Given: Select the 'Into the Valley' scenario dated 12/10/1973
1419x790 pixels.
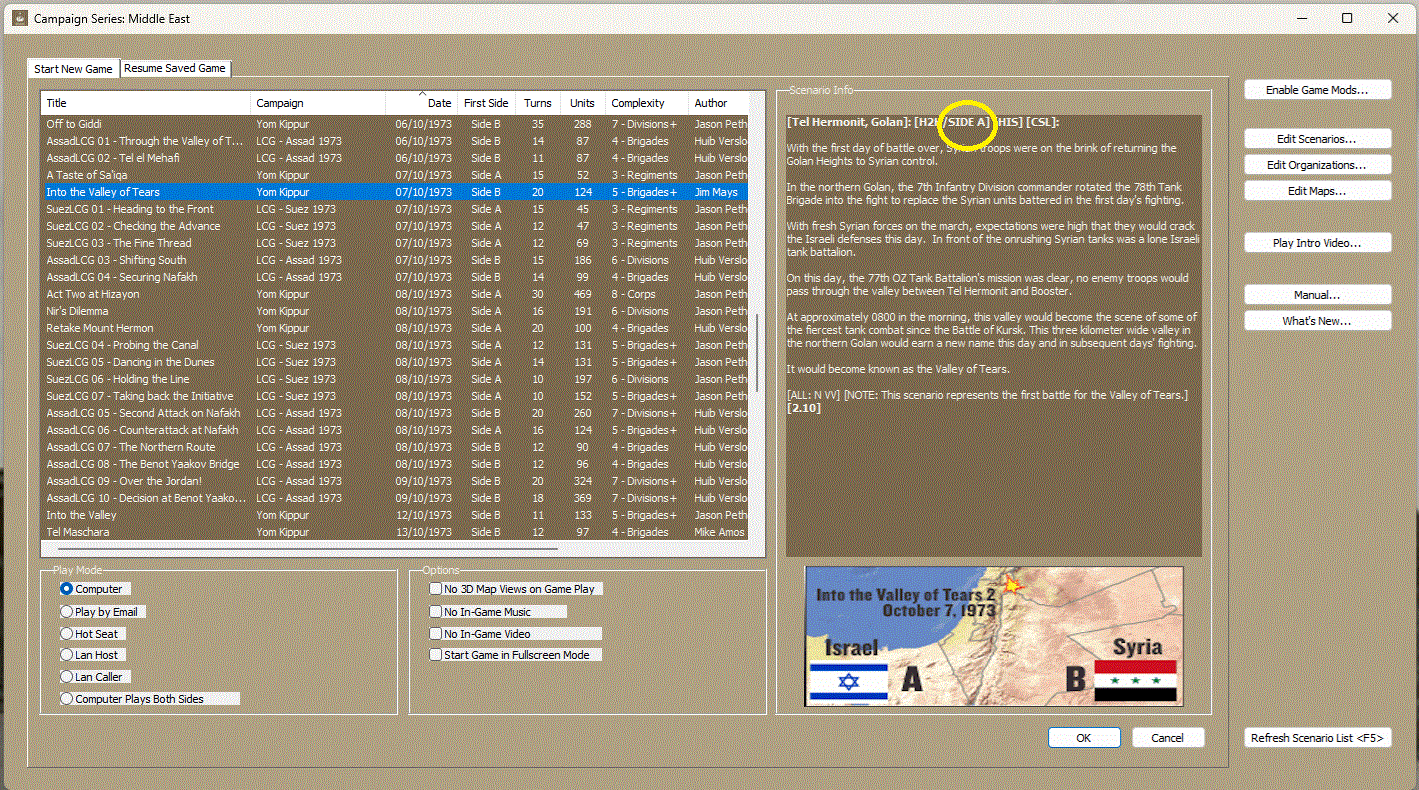Looking at the screenshot, I should [x=395, y=515].
